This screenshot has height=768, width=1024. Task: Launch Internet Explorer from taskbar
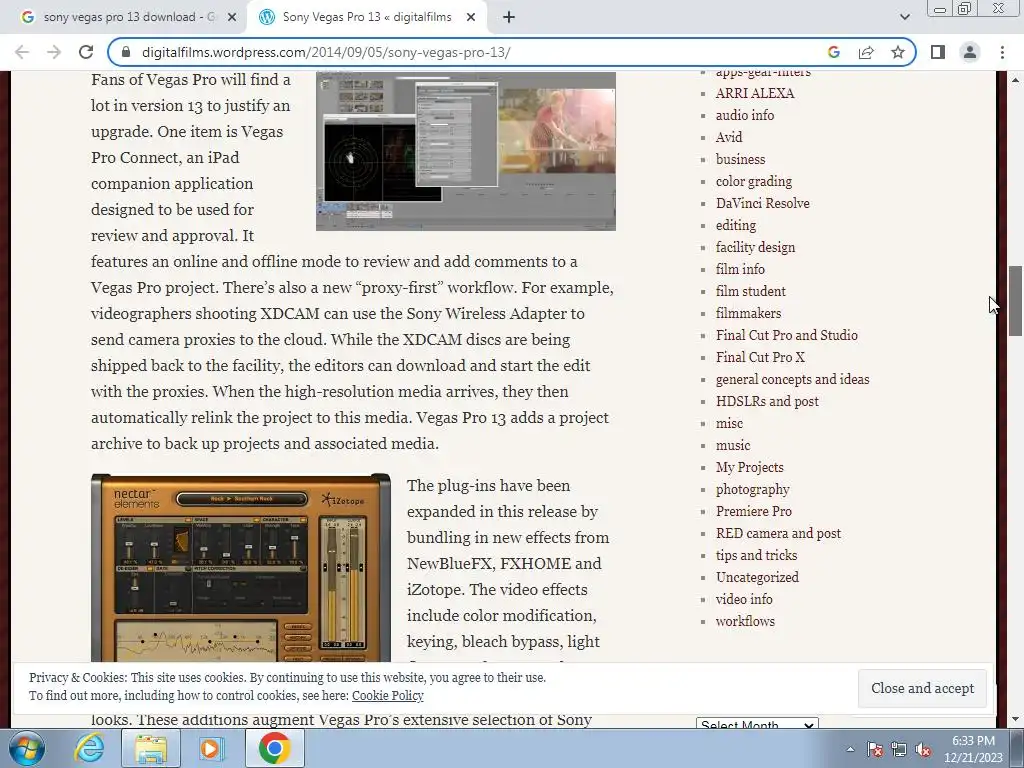tap(89, 748)
